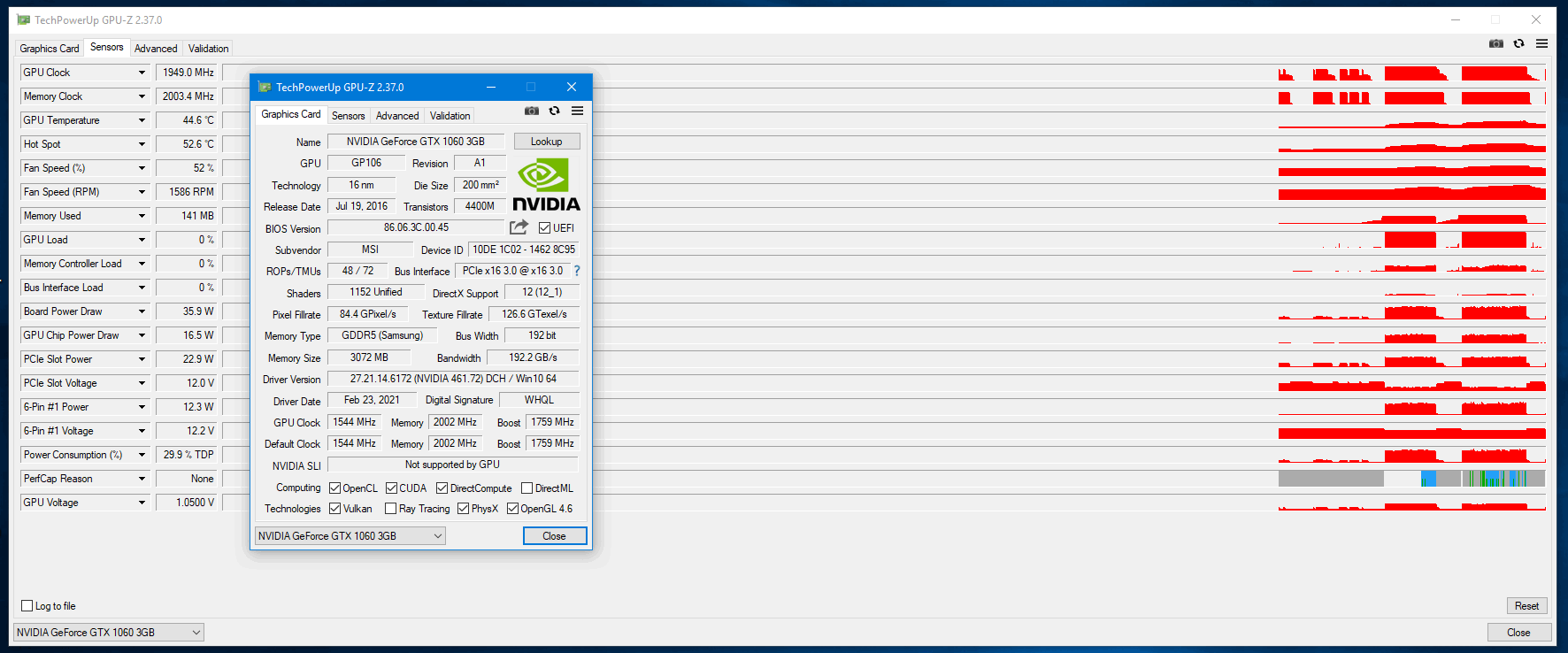Viewport: 1568px width, 653px height.
Task: Open the Hot Spot sensor dropdown
Action: [x=142, y=144]
